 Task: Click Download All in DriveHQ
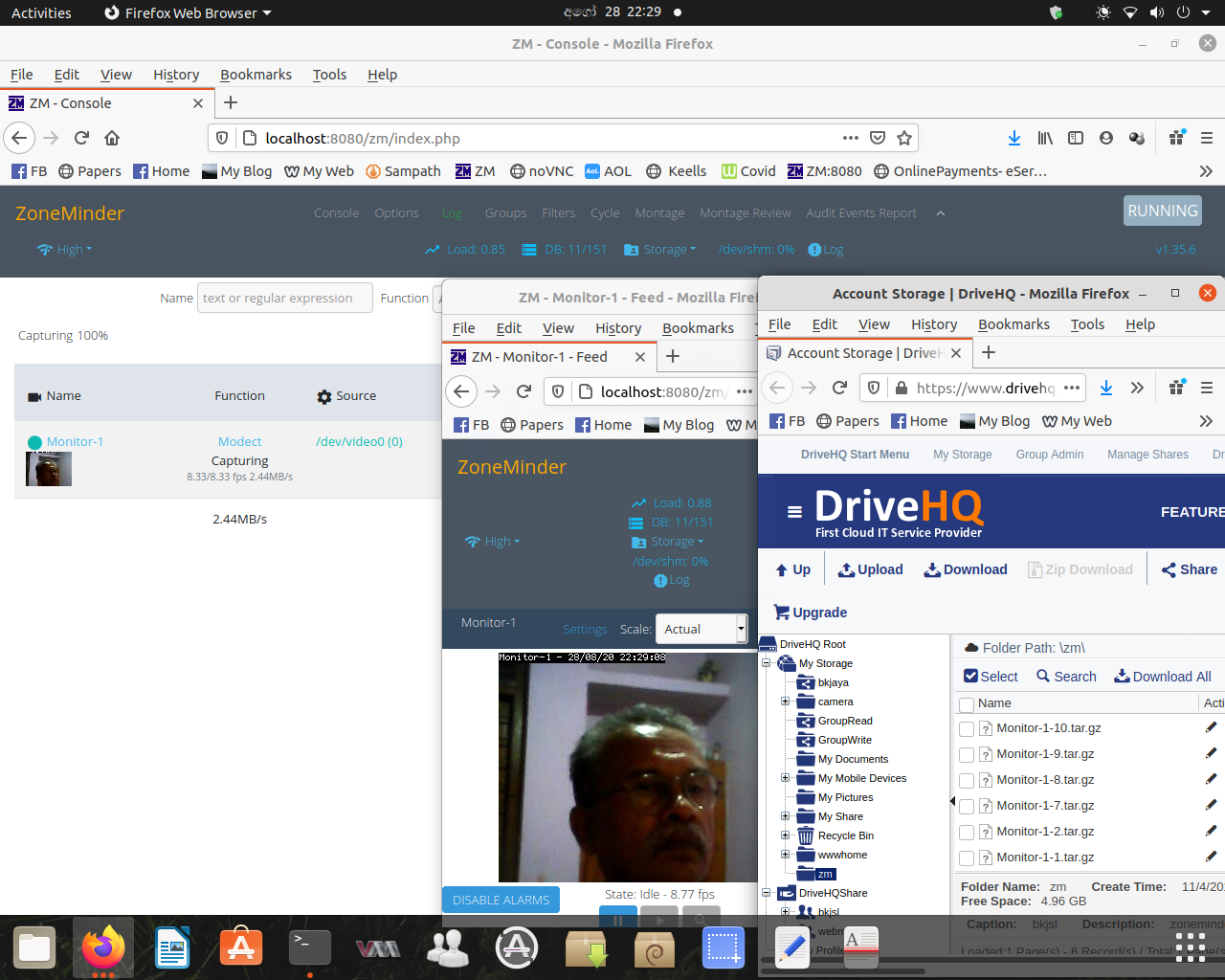(x=1162, y=677)
